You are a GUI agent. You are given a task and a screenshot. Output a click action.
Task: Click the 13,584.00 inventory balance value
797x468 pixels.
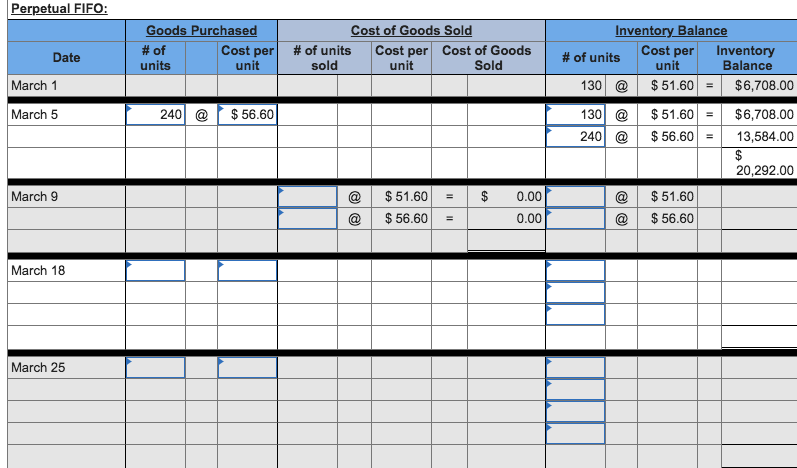coord(765,136)
